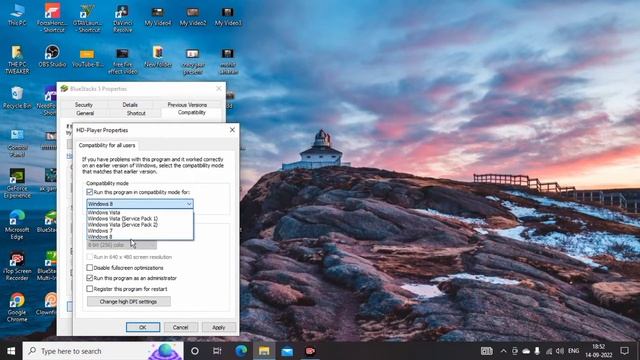This screenshot has height=360, width=640.
Task: Open the Windows Start menu
Action: (x=11, y=351)
